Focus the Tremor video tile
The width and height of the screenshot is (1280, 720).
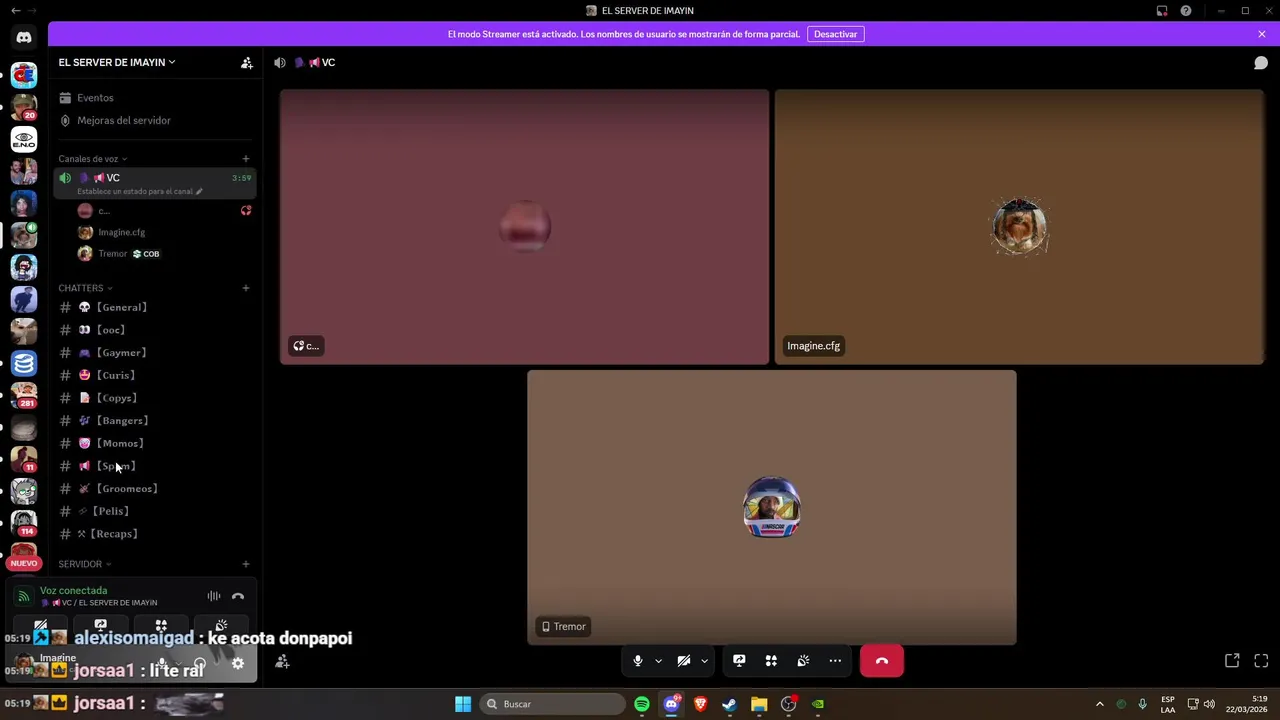point(772,508)
